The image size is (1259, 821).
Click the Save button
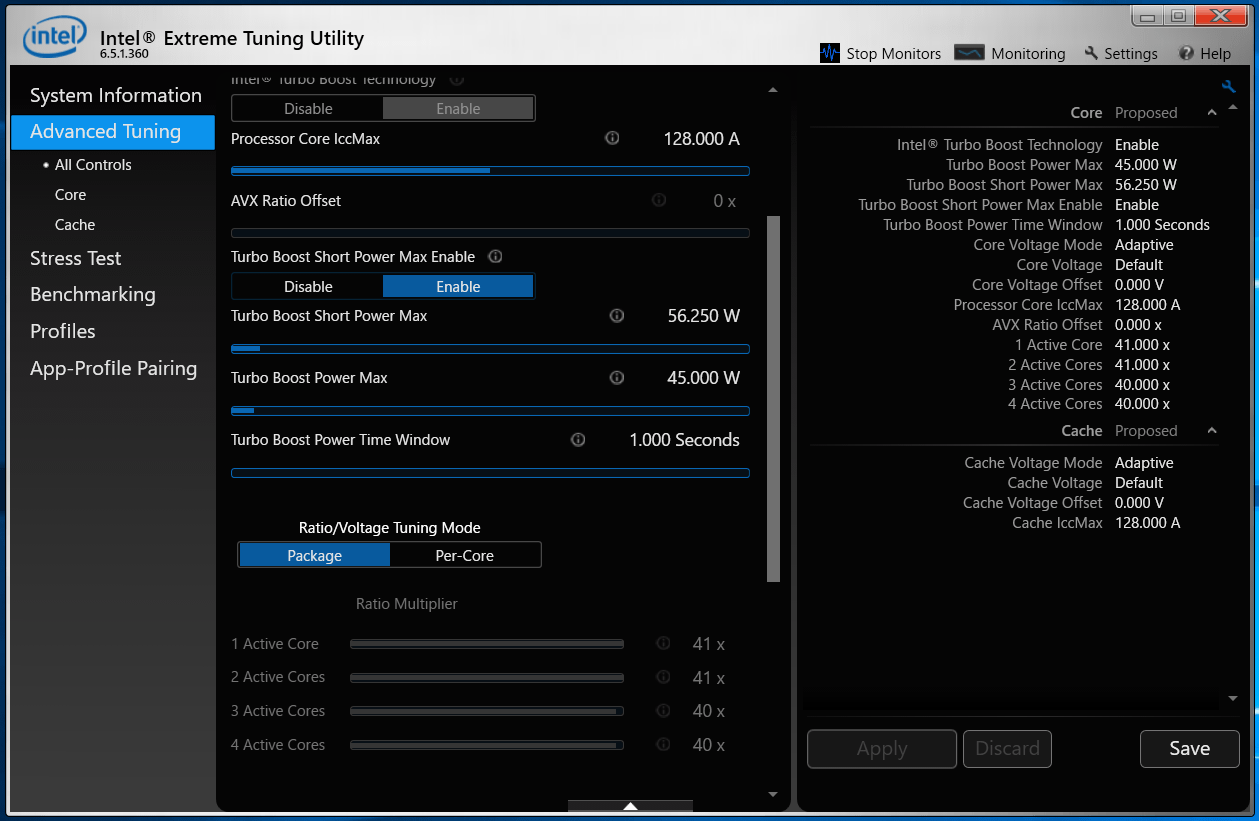[x=1190, y=749]
